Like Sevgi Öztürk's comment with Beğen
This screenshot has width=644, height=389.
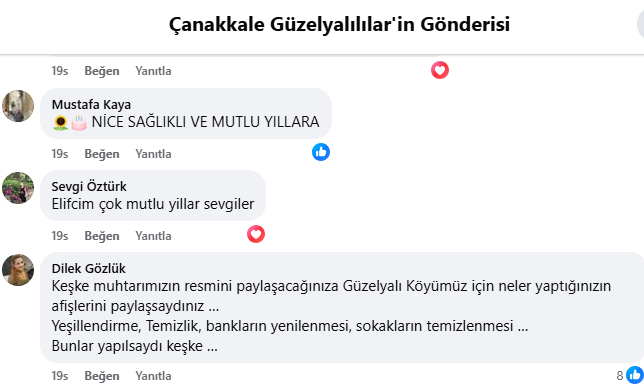pyautogui.click(x=102, y=236)
